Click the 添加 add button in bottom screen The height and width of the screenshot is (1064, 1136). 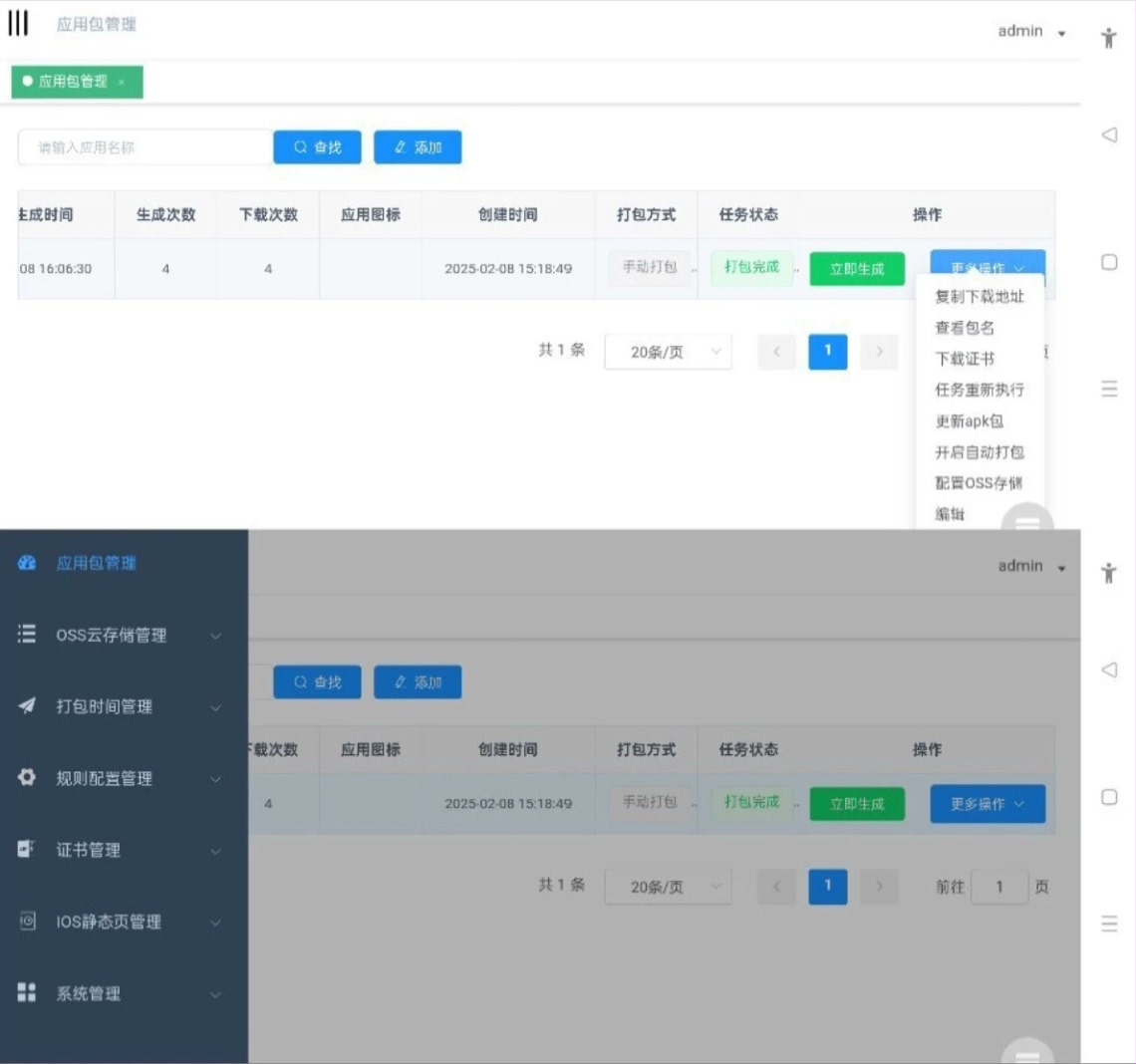pyautogui.click(x=418, y=682)
